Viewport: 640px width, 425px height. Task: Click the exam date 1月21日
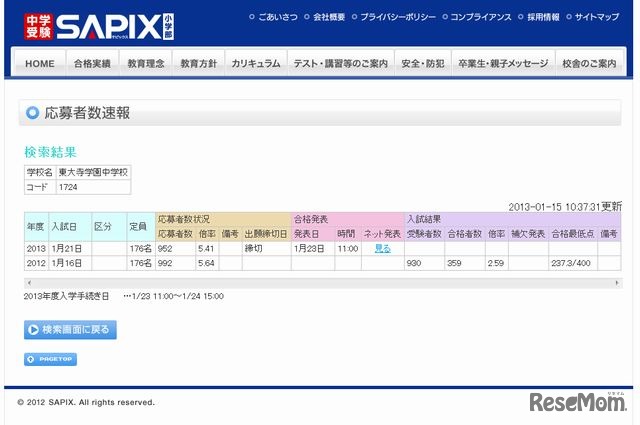click(67, 248)
